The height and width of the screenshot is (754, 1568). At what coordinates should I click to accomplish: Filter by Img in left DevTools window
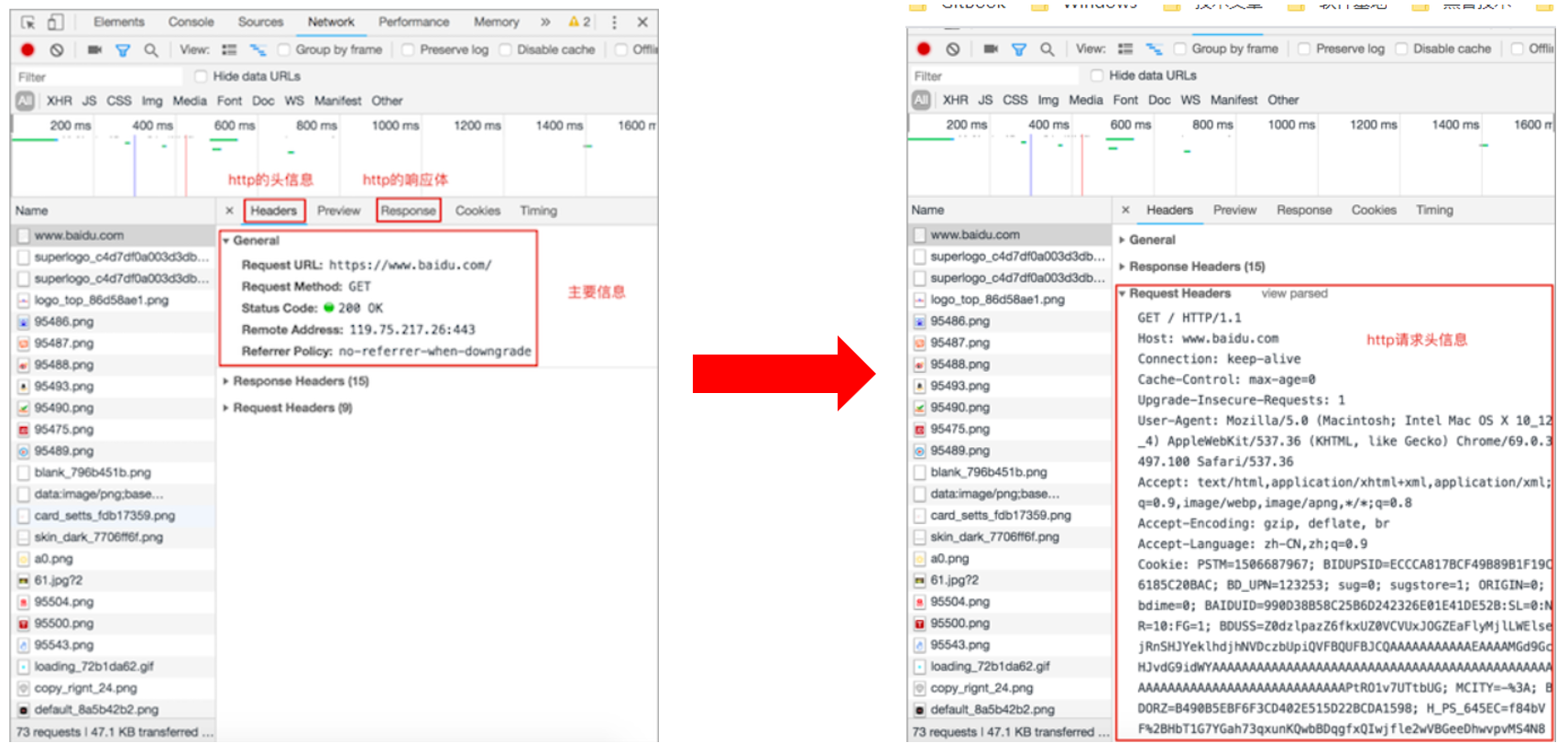coord(152,101)
